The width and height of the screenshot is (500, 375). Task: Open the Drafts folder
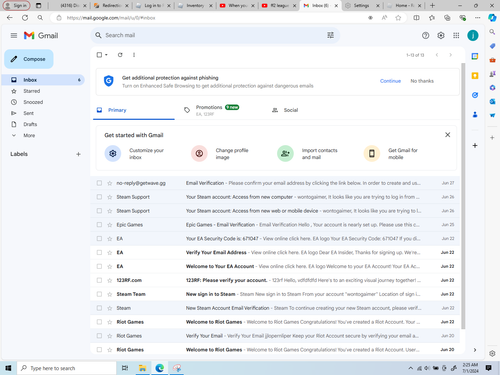tap(43, 124)
